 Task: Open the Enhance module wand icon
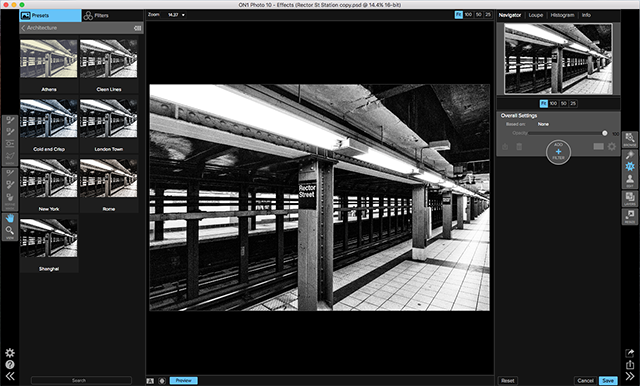pyautogui.click(x=630, y=155)
